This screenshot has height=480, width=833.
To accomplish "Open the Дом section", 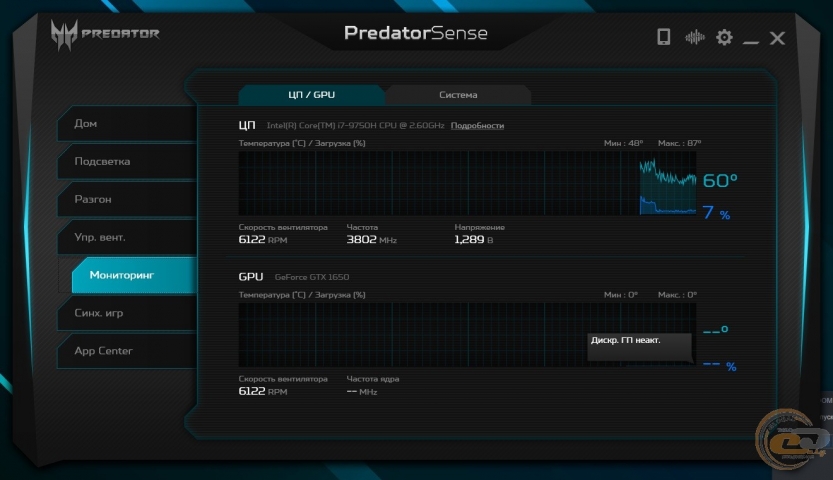I will (127, 124).
